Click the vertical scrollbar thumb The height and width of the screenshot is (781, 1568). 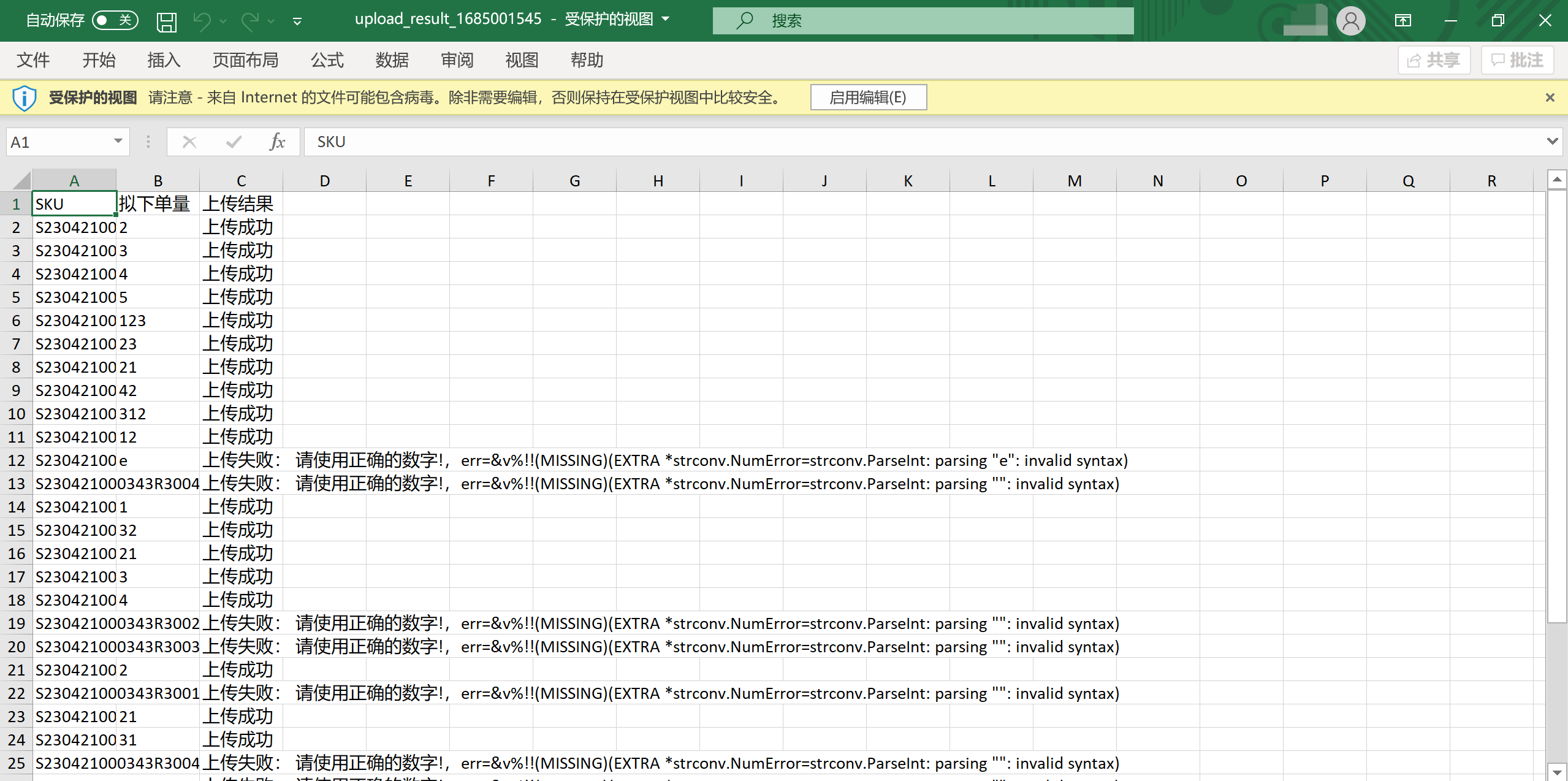click(x=1557, y=406)
